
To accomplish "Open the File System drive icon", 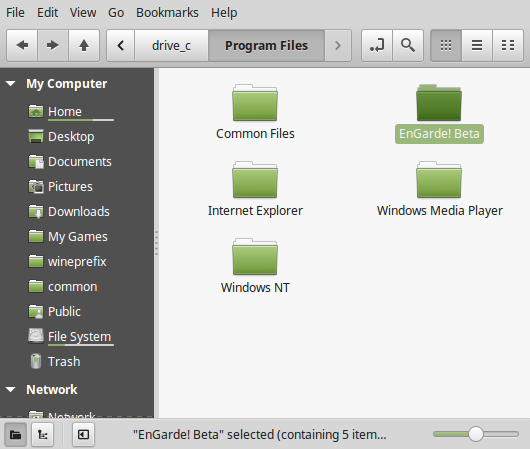I will 36,336.
